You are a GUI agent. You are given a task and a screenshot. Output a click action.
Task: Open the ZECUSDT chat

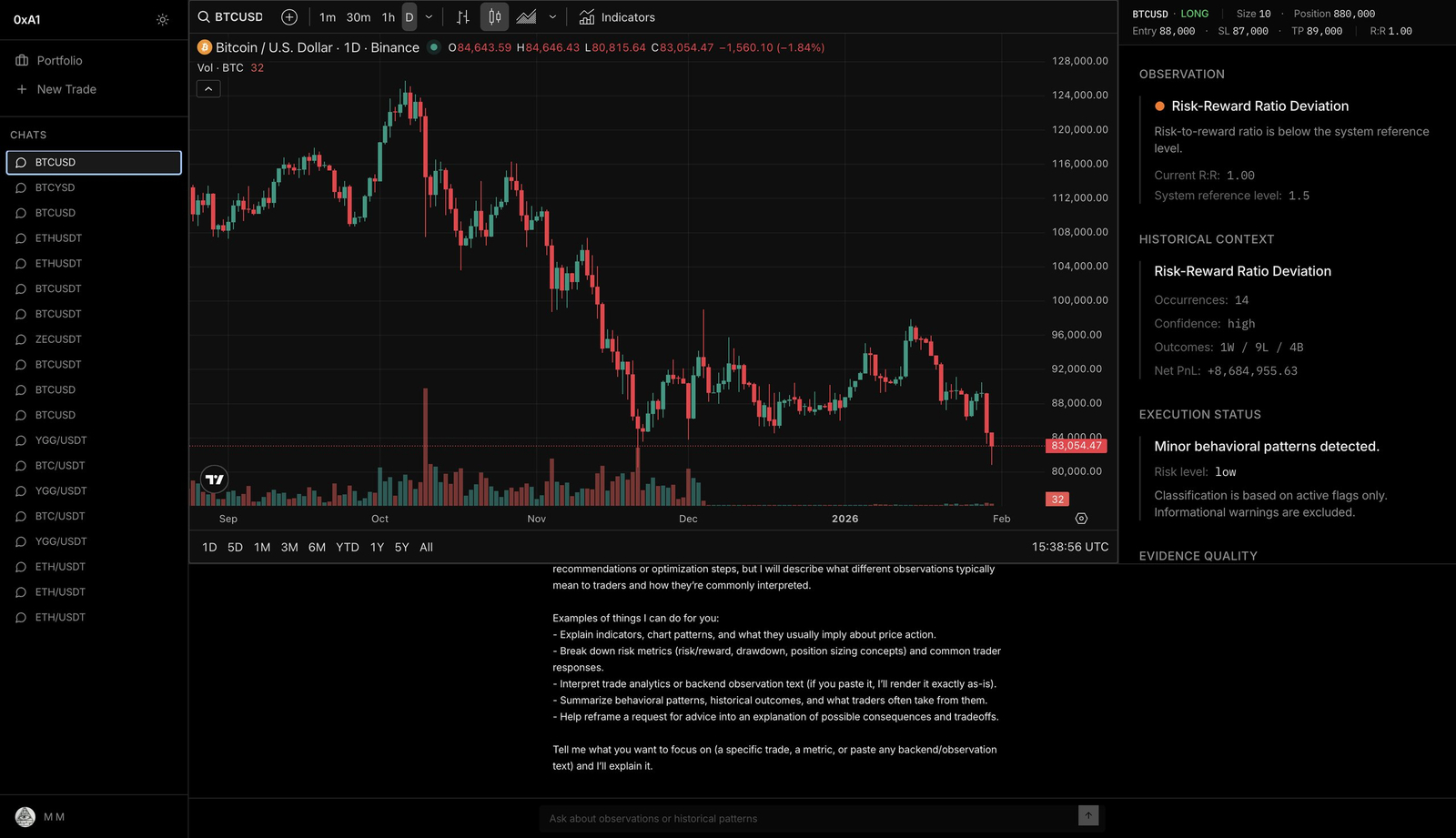click(x=58, y=339)
